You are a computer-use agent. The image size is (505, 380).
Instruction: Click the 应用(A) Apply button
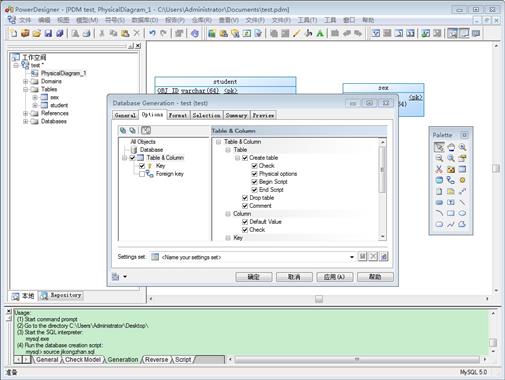(334, 277)
